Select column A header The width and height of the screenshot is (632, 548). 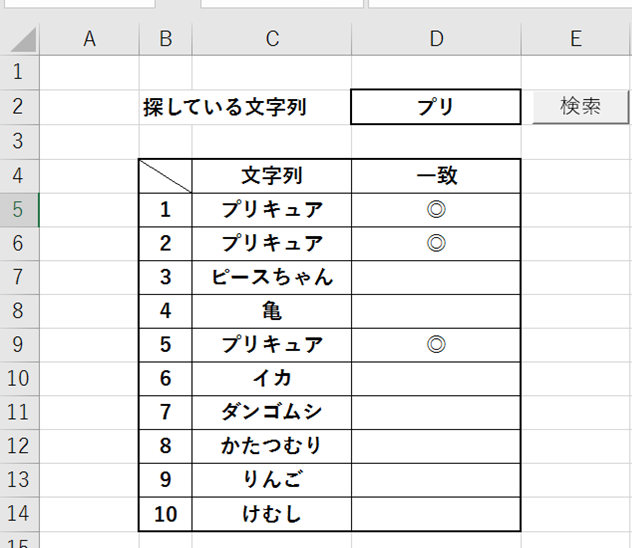tap(89, 39)
